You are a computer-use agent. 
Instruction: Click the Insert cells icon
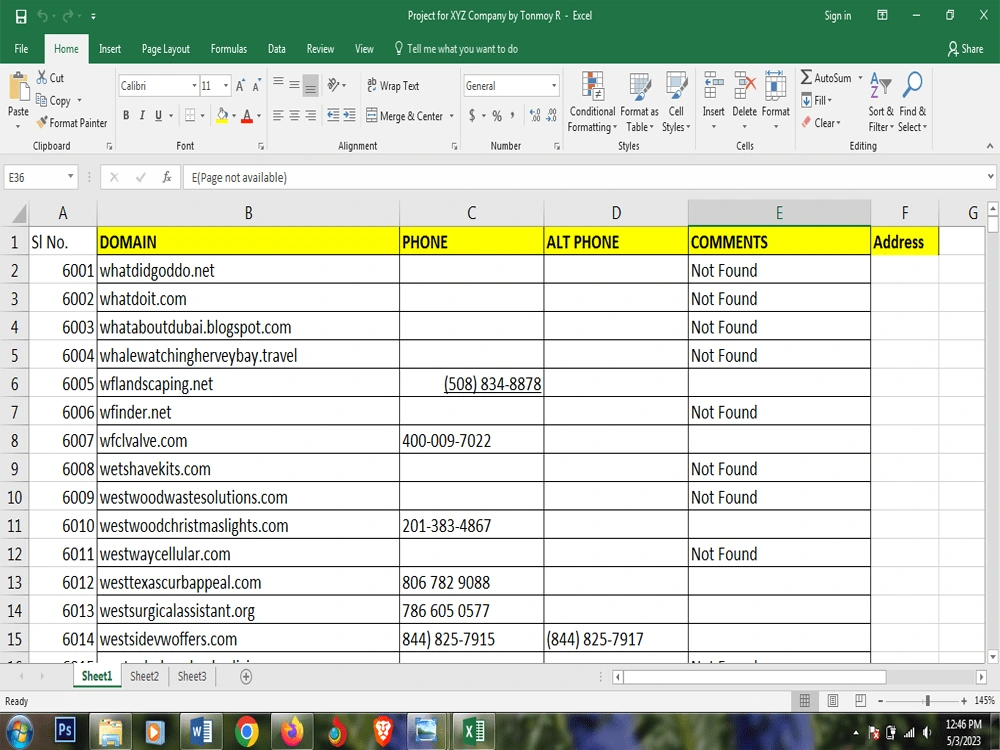tap(714, 85)
